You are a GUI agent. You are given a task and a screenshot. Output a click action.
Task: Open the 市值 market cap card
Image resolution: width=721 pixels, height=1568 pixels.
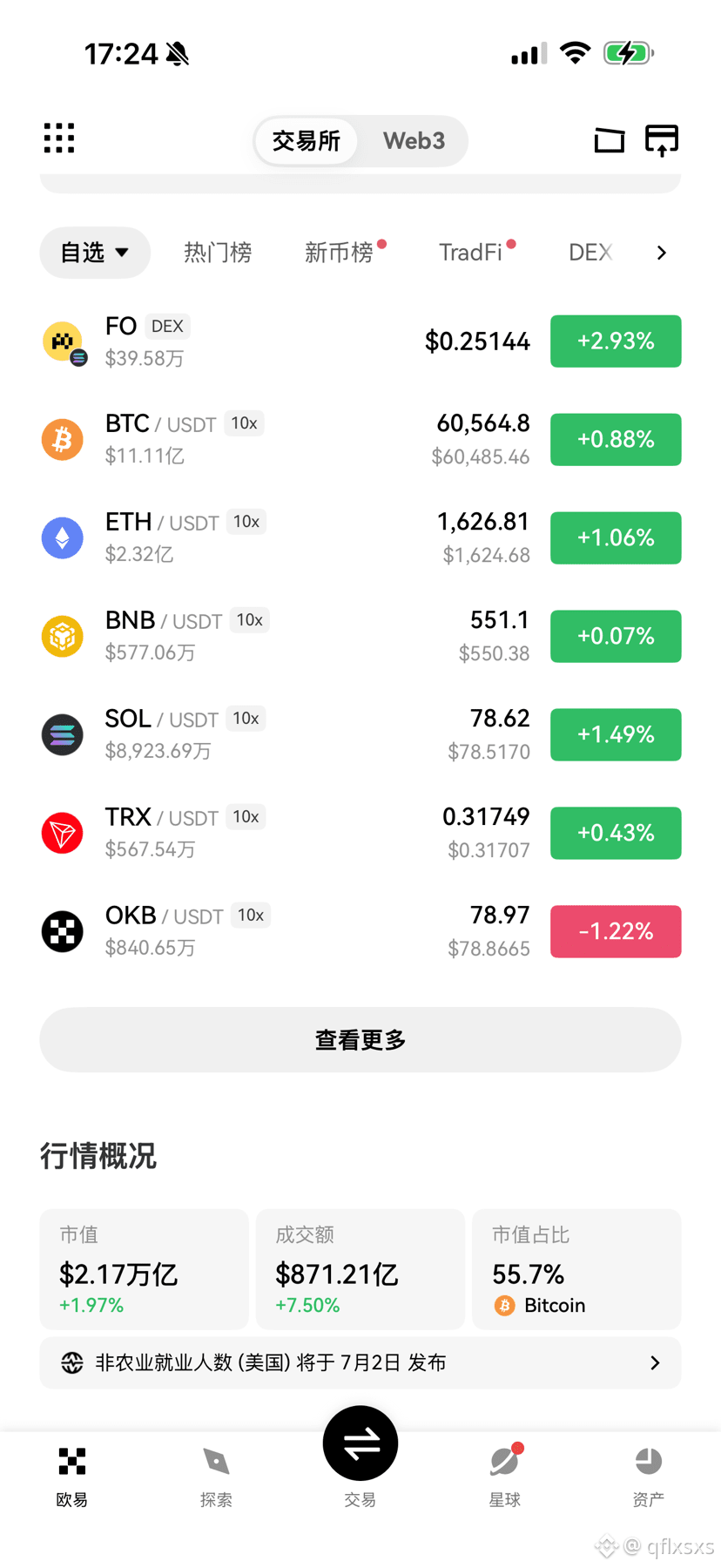[x=145, y=1269]
